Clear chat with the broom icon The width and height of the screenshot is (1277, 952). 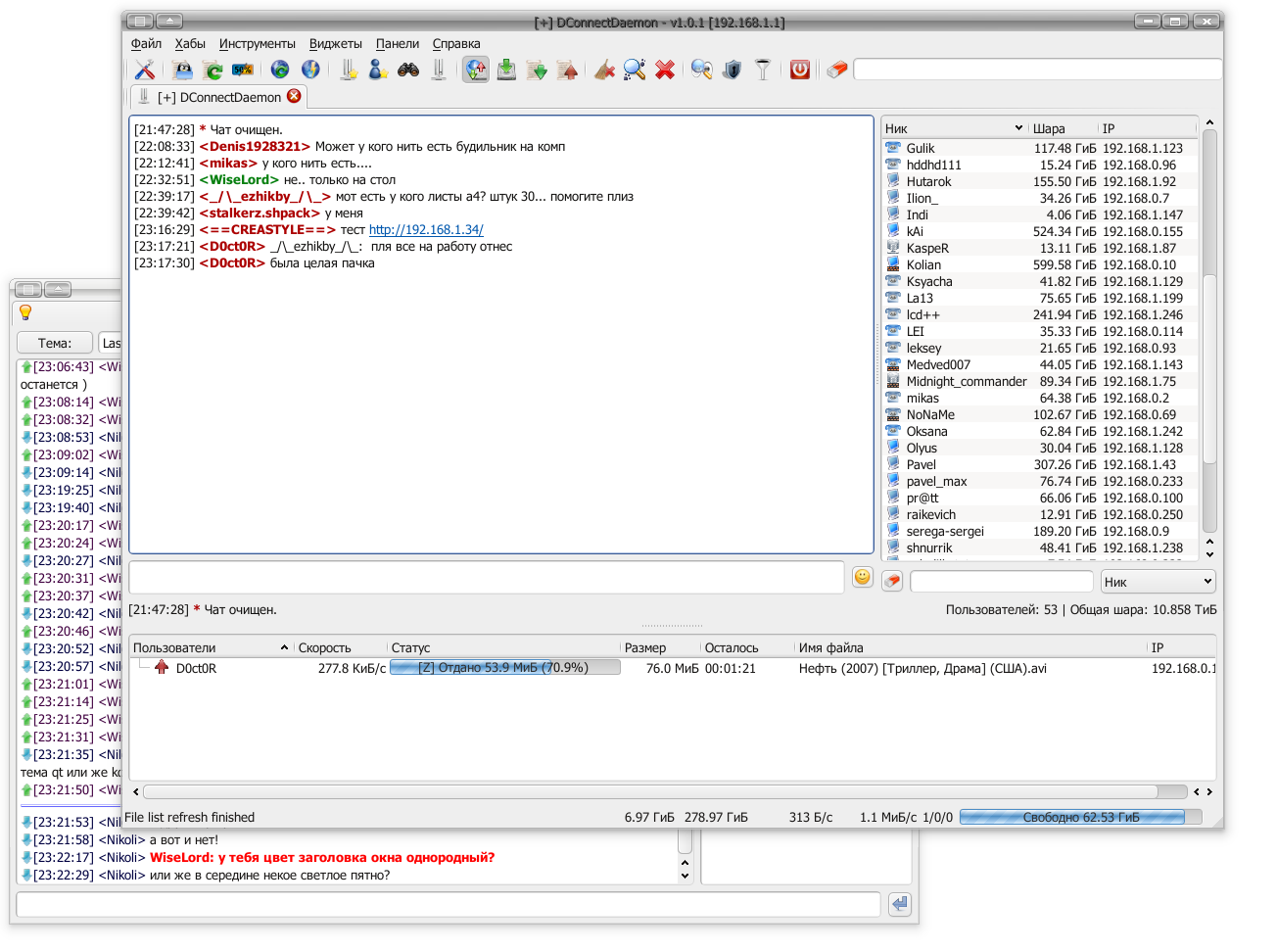click(604, 70)
